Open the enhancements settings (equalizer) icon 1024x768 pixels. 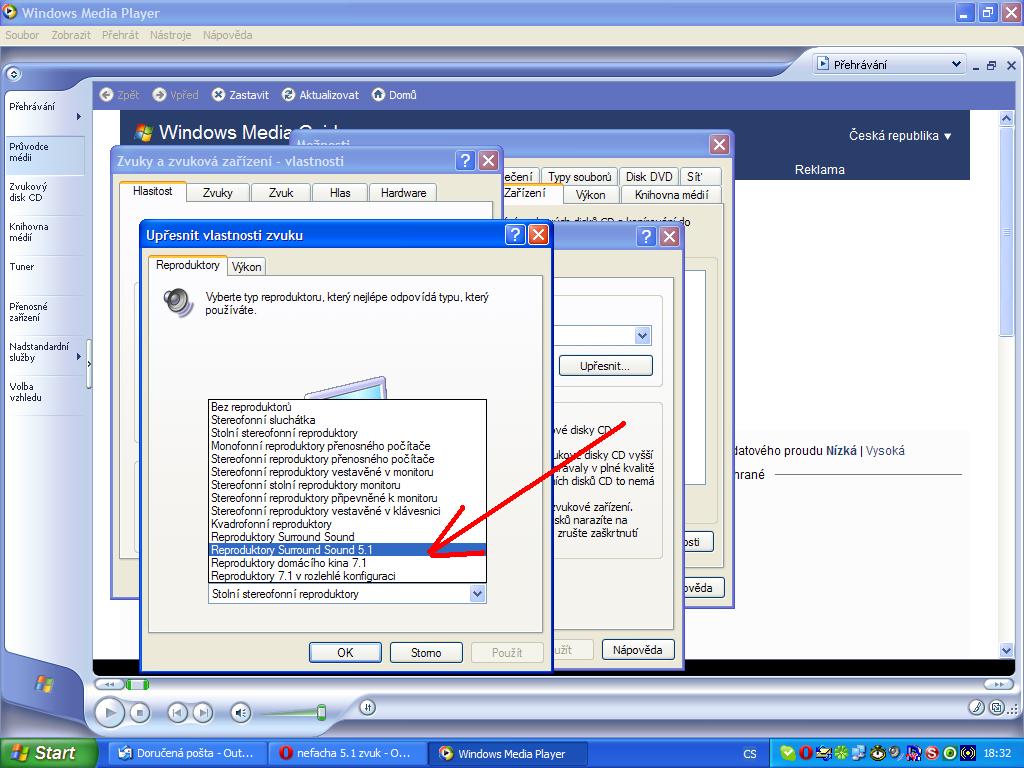368,707
